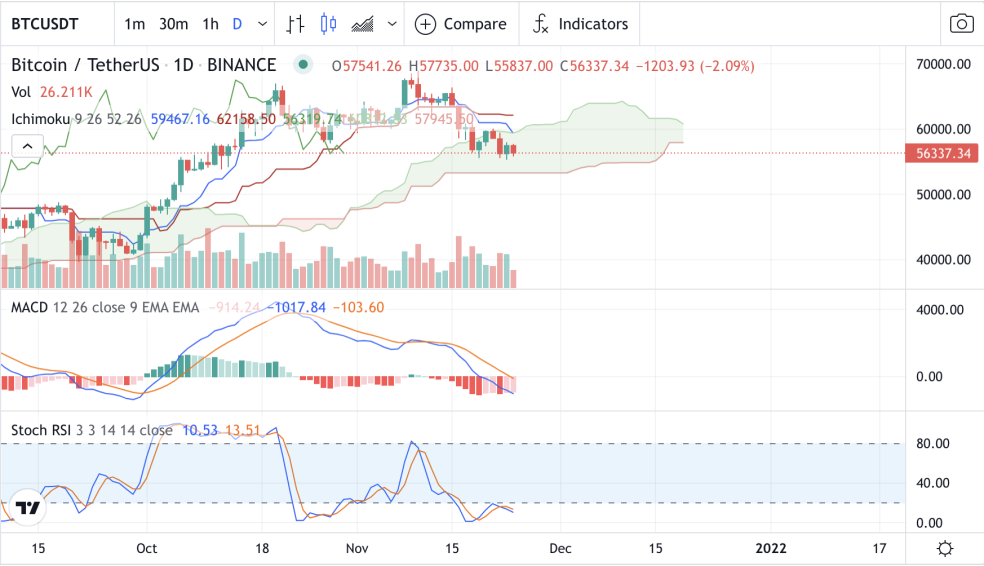Screen dimensions: 984x566
Task: Click the Stoch RSI value 13.51
Action: 242,430
